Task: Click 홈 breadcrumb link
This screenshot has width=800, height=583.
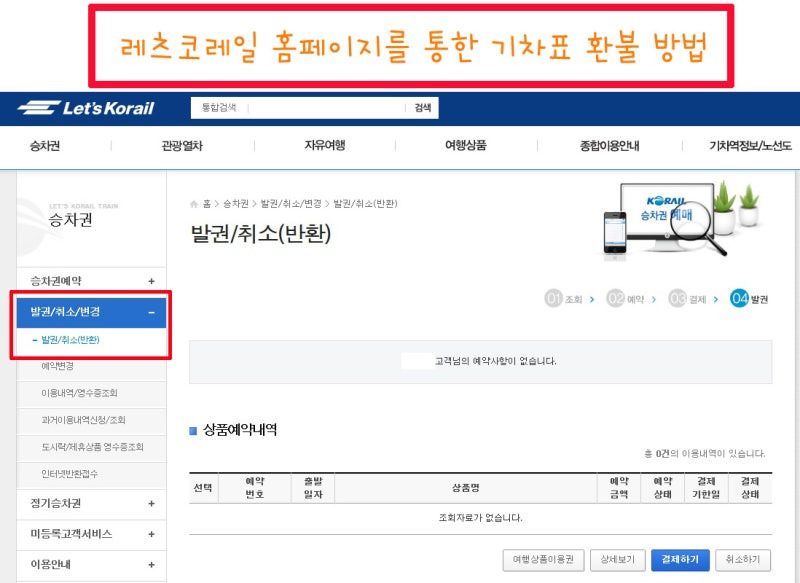Action: click(x=207, y=204)
